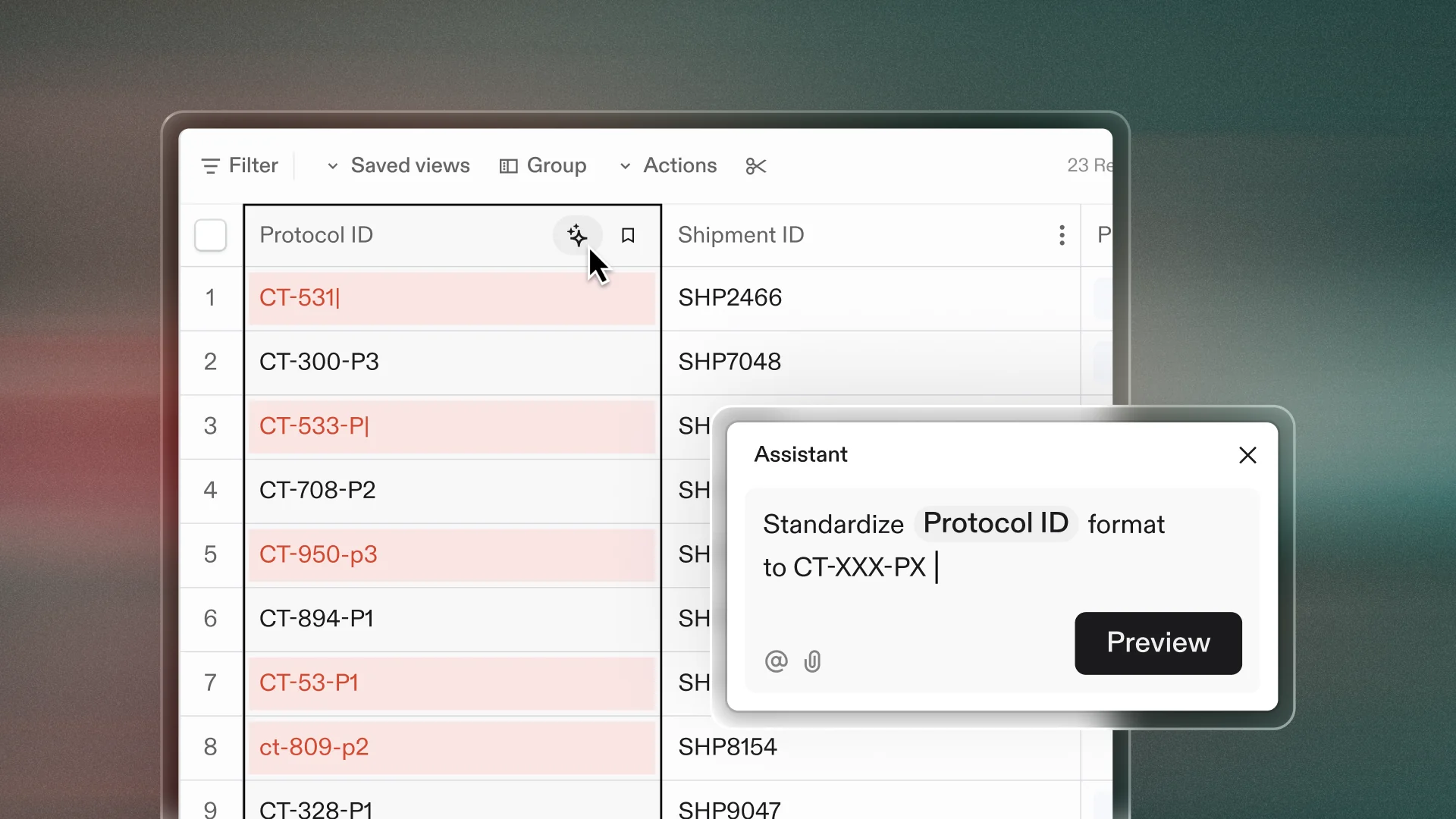Click the Group columns icon

(x=508, y=166)
